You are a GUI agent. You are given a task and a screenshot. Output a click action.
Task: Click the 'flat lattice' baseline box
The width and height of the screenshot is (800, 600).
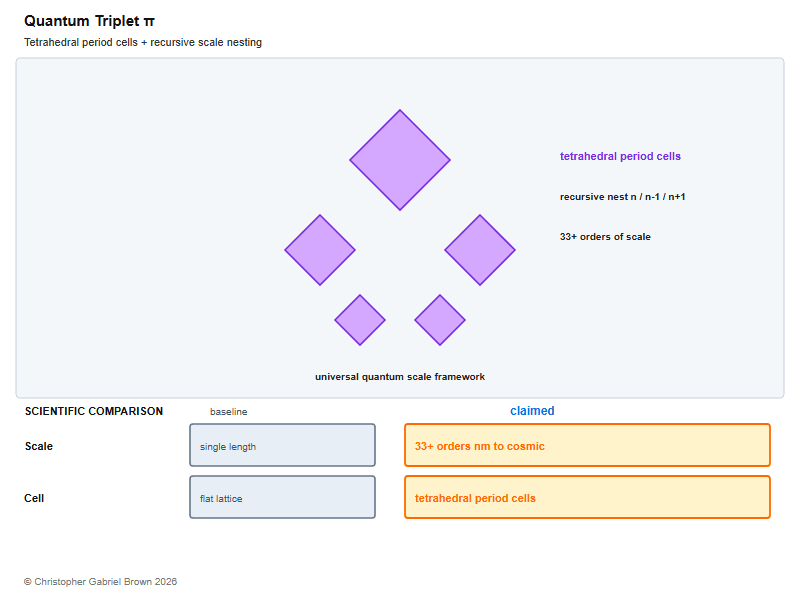point(283,497)
